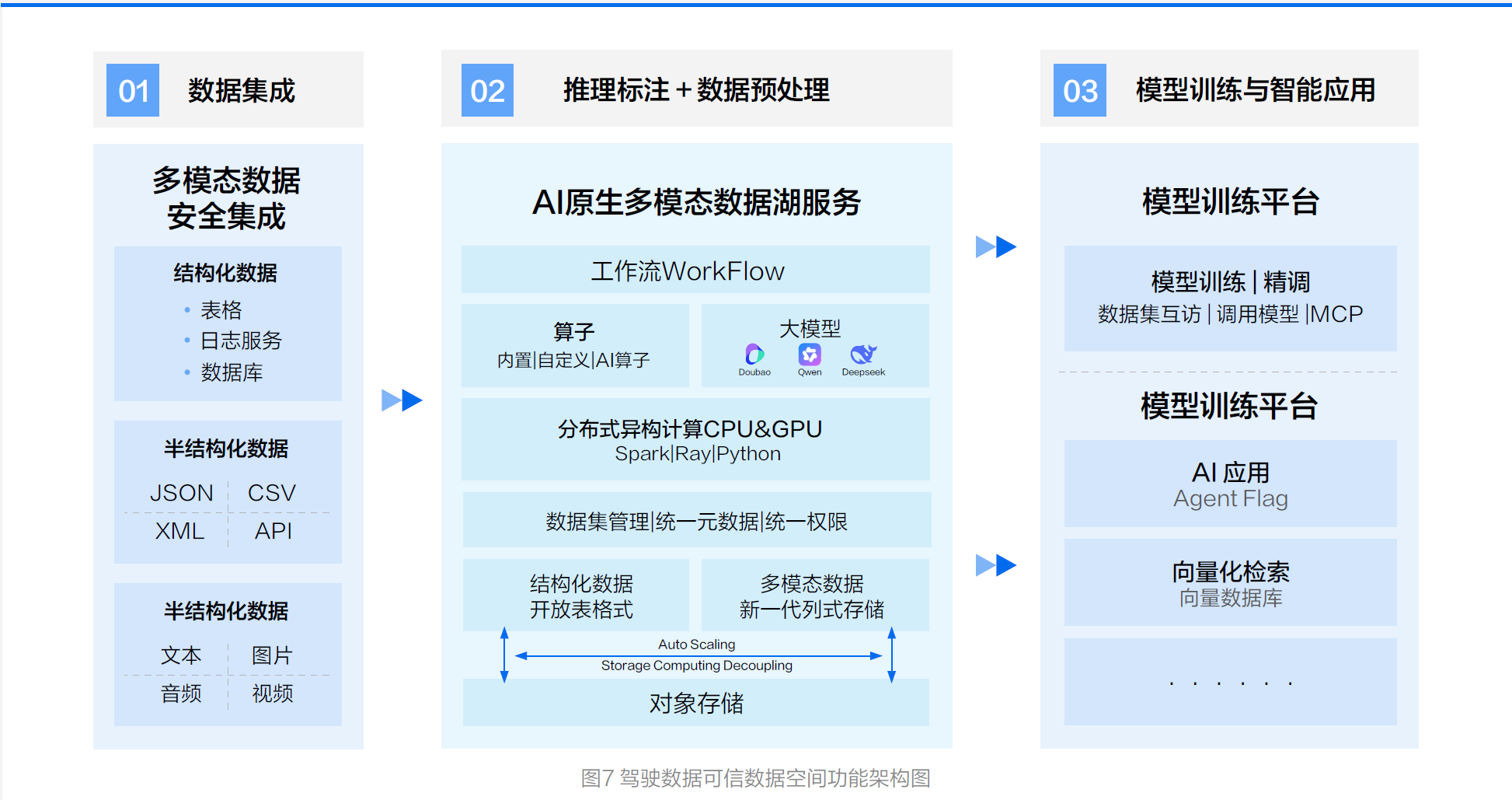Click the Deepseek whale logo icon

pos(863,355)
